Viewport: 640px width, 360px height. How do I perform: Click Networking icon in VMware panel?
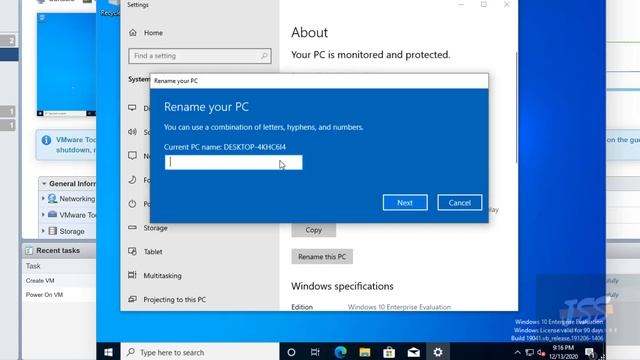[52, 198]
